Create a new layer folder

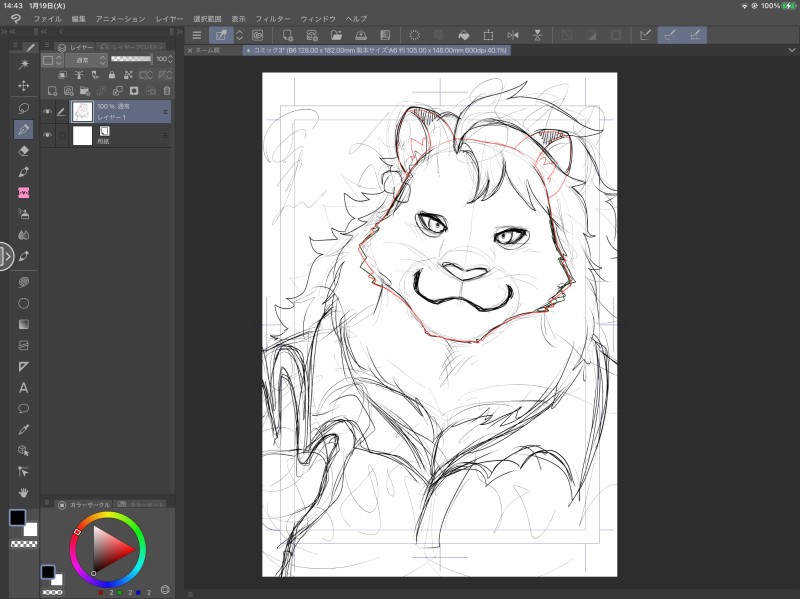tap(85, 91)
